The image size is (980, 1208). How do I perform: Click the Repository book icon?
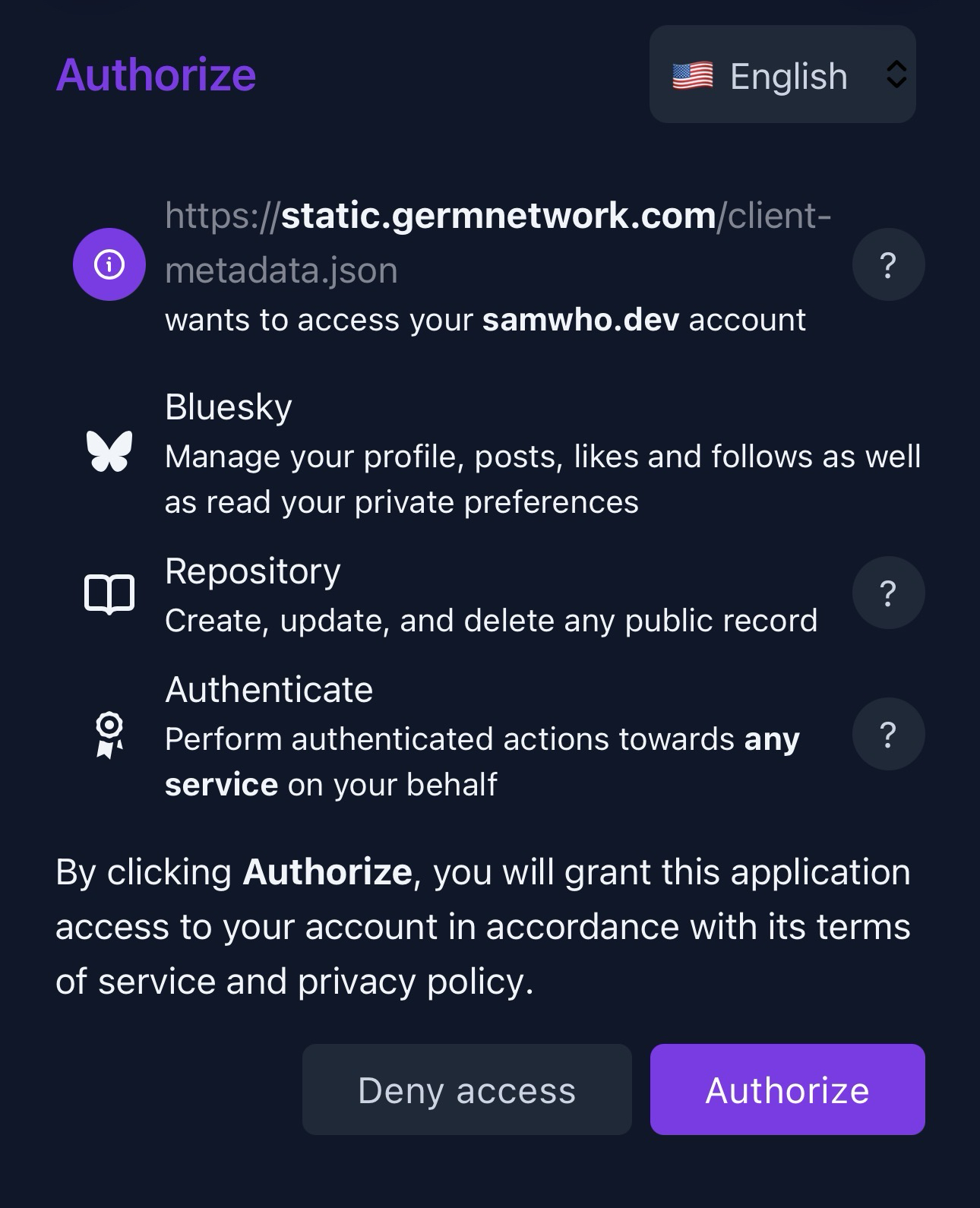[109, 594]
